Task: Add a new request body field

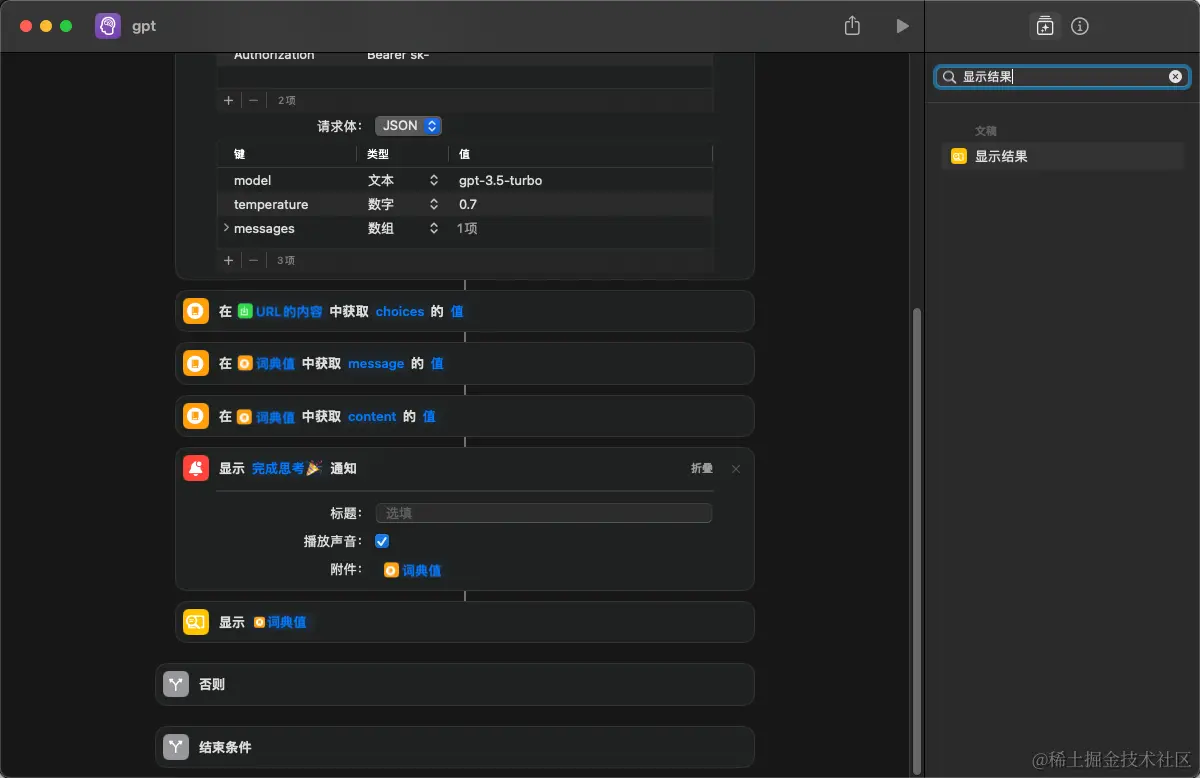Action: coord(228,260)
